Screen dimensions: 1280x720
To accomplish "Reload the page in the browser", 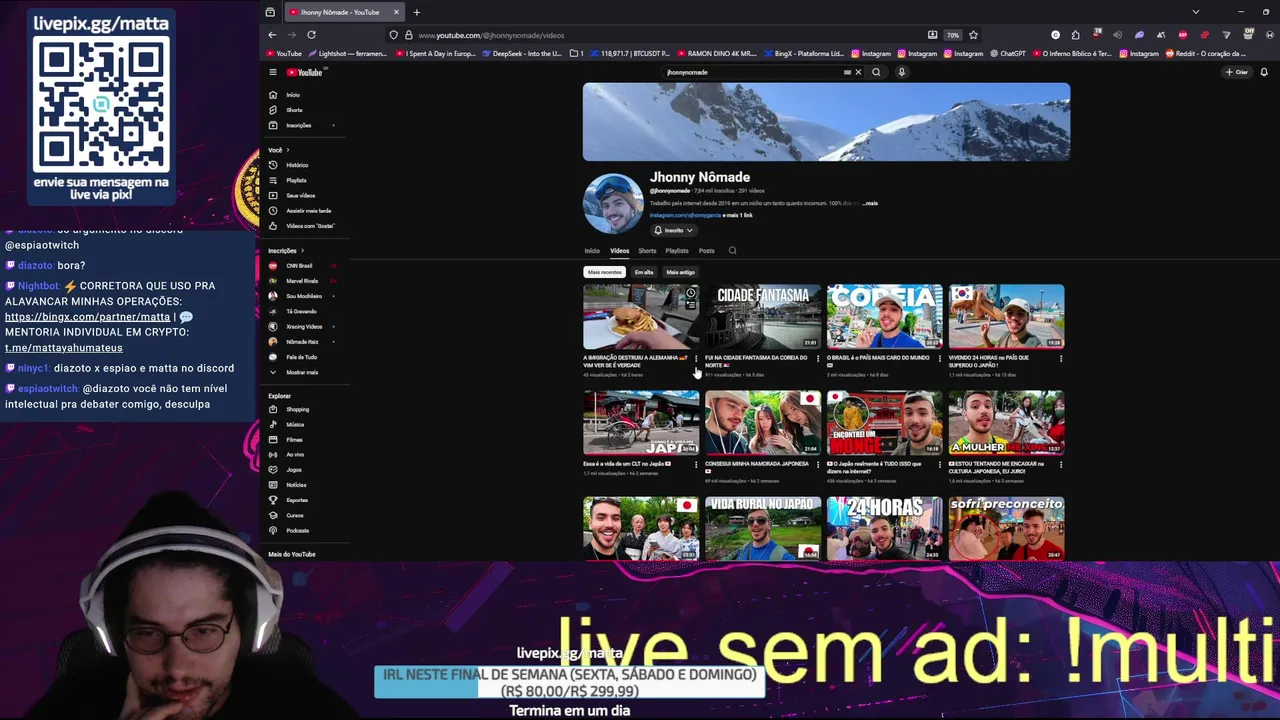I will coord(311,35).
